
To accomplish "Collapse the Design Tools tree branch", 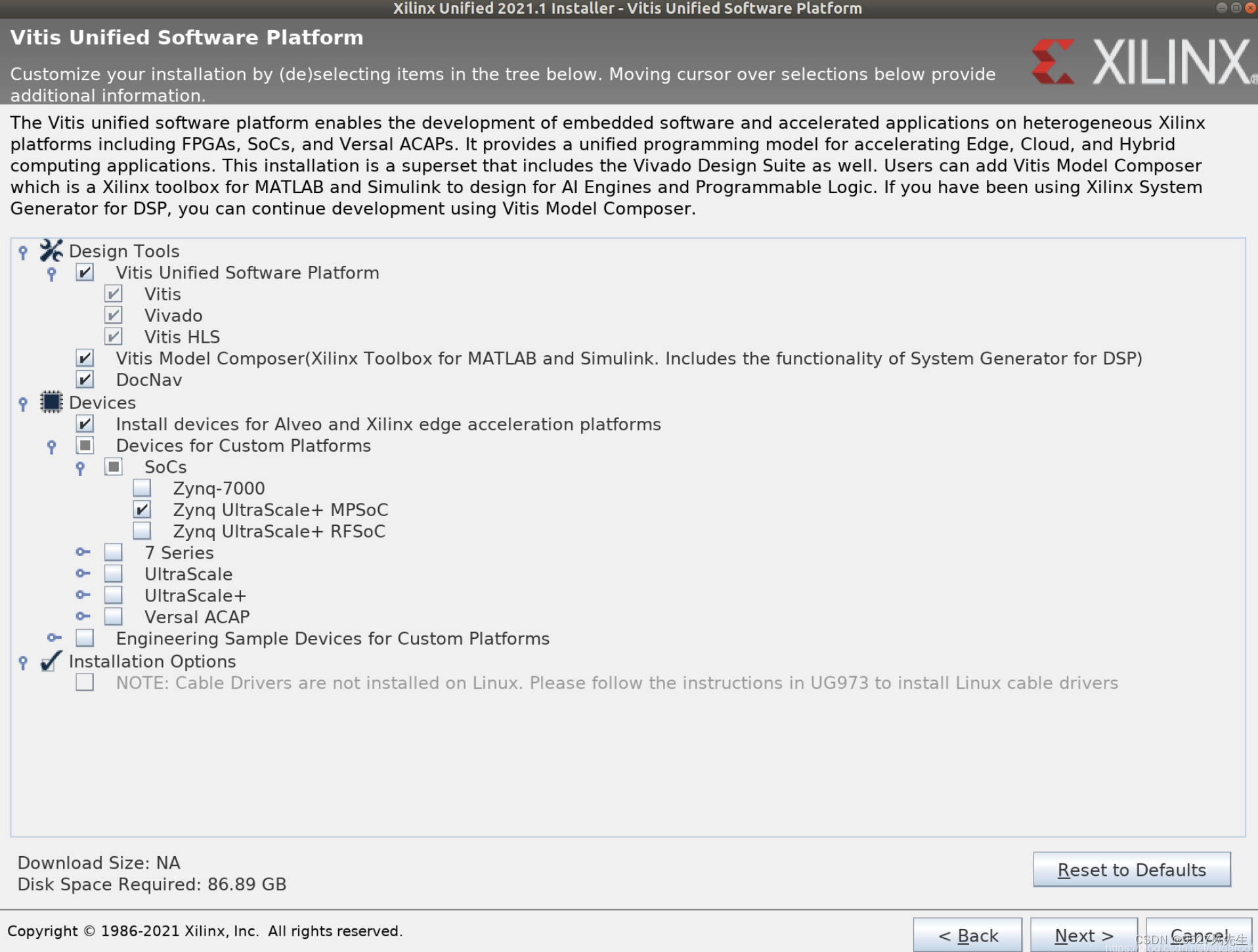I will [24, 251].
